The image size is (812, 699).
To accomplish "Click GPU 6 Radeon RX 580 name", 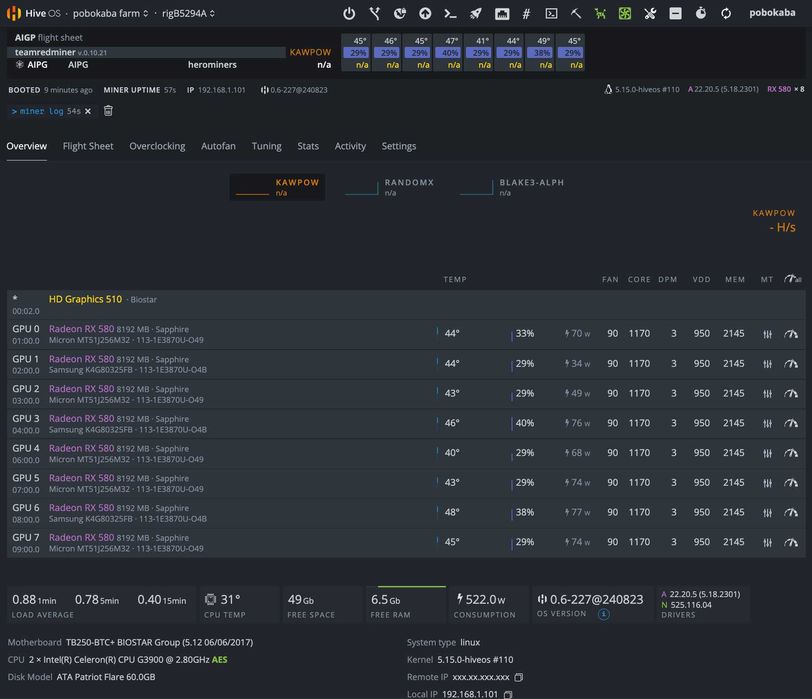I will (x=81, y=508).
